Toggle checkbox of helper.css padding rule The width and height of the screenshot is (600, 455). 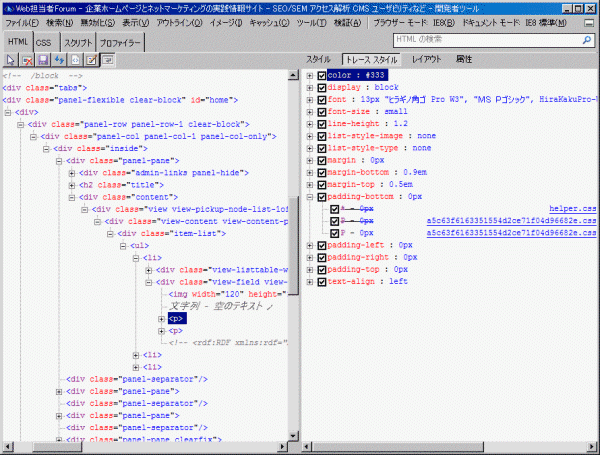[x=334, y=209]
